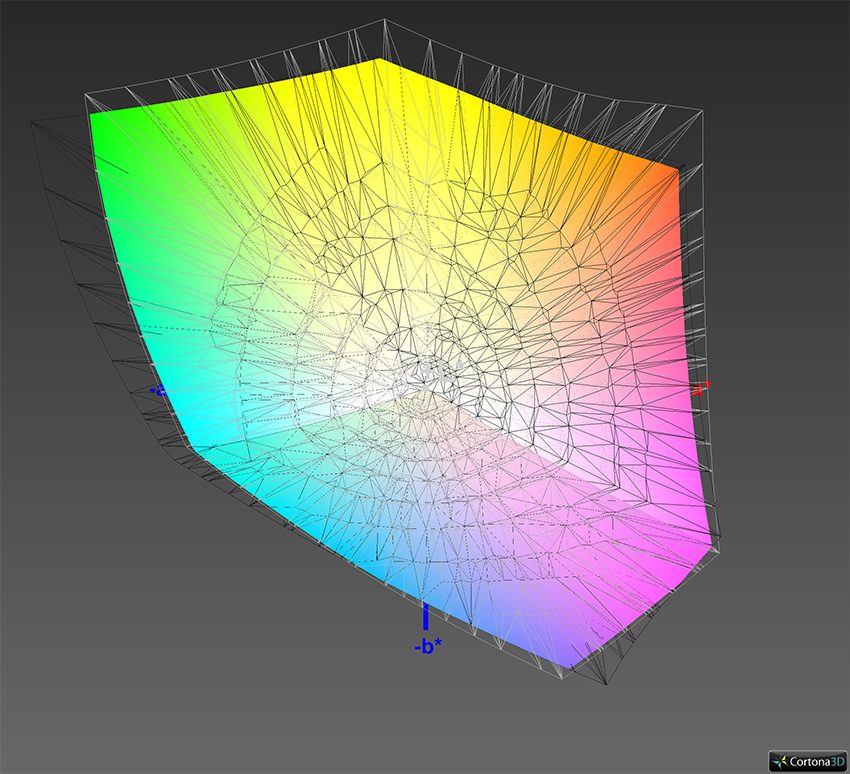This screenshot has height=774, width=850.
Task: Click the Cortona3D logo badge
Action: click(x=808, y=761)
